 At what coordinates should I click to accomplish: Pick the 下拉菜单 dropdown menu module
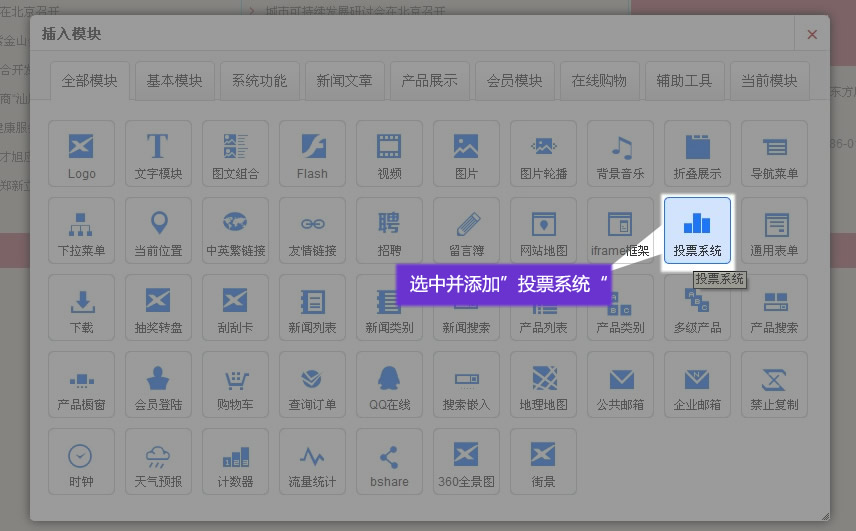tap(82, 230)
